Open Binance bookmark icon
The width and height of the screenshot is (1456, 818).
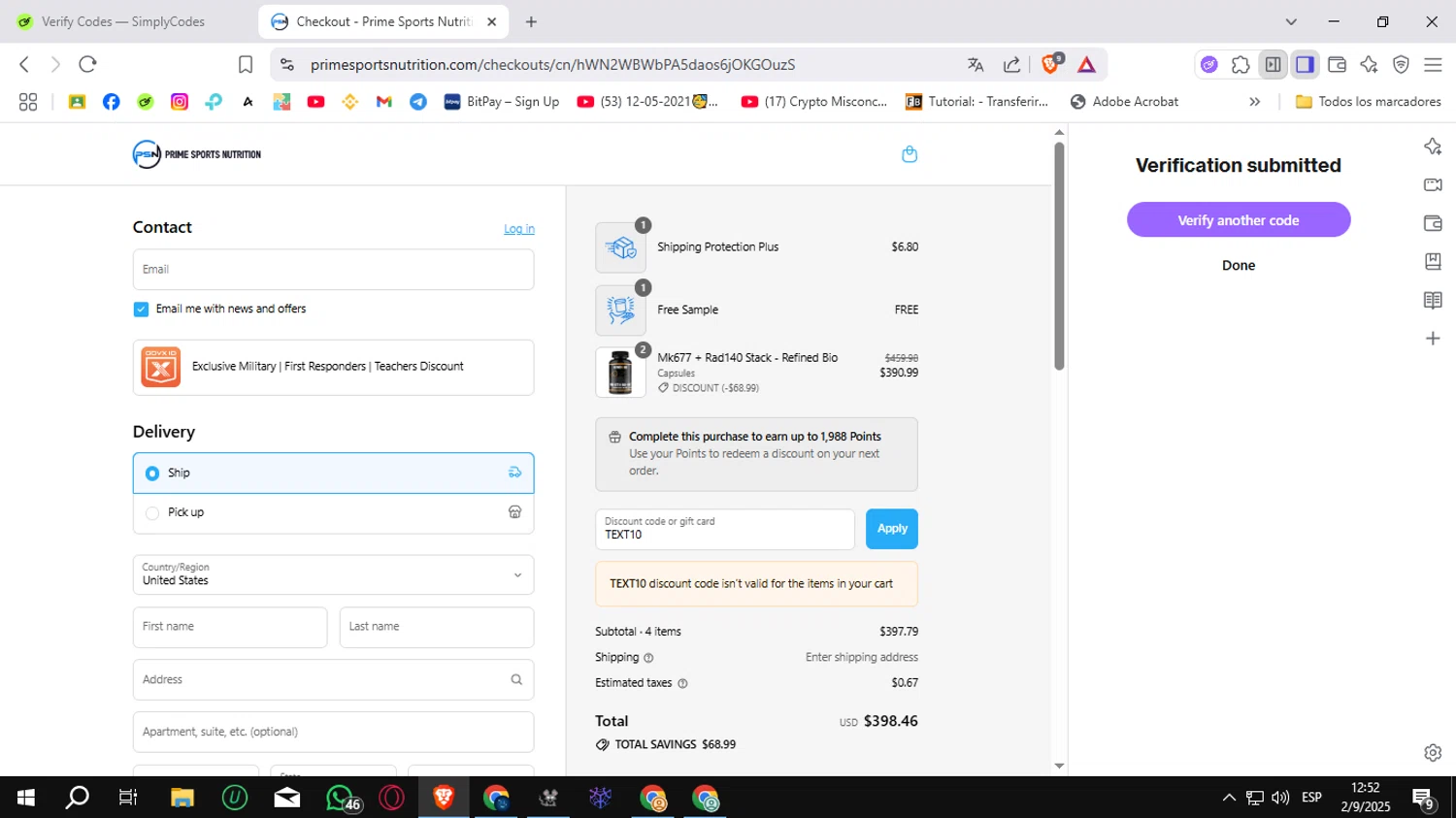pos(350,102)
